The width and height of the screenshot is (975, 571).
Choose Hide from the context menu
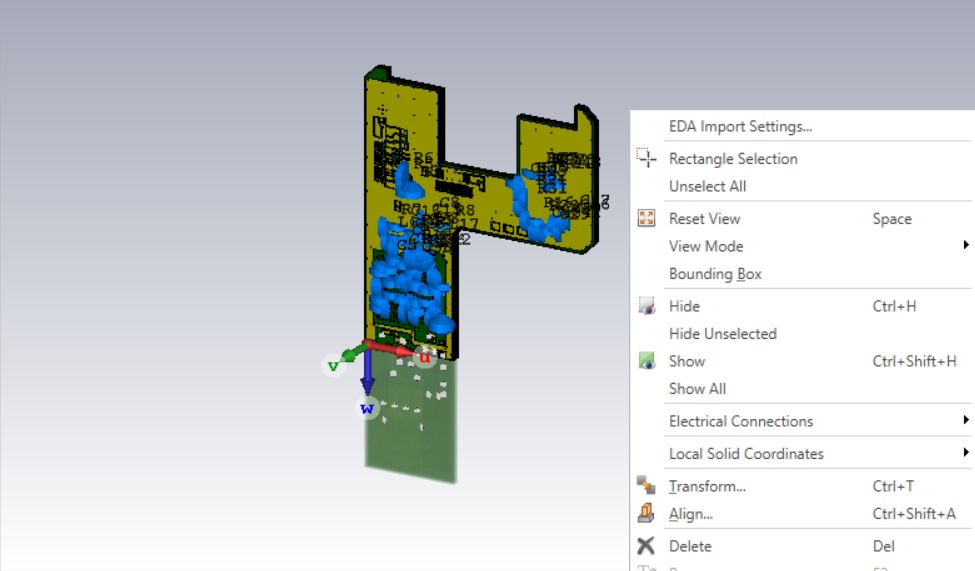point(684,306)
